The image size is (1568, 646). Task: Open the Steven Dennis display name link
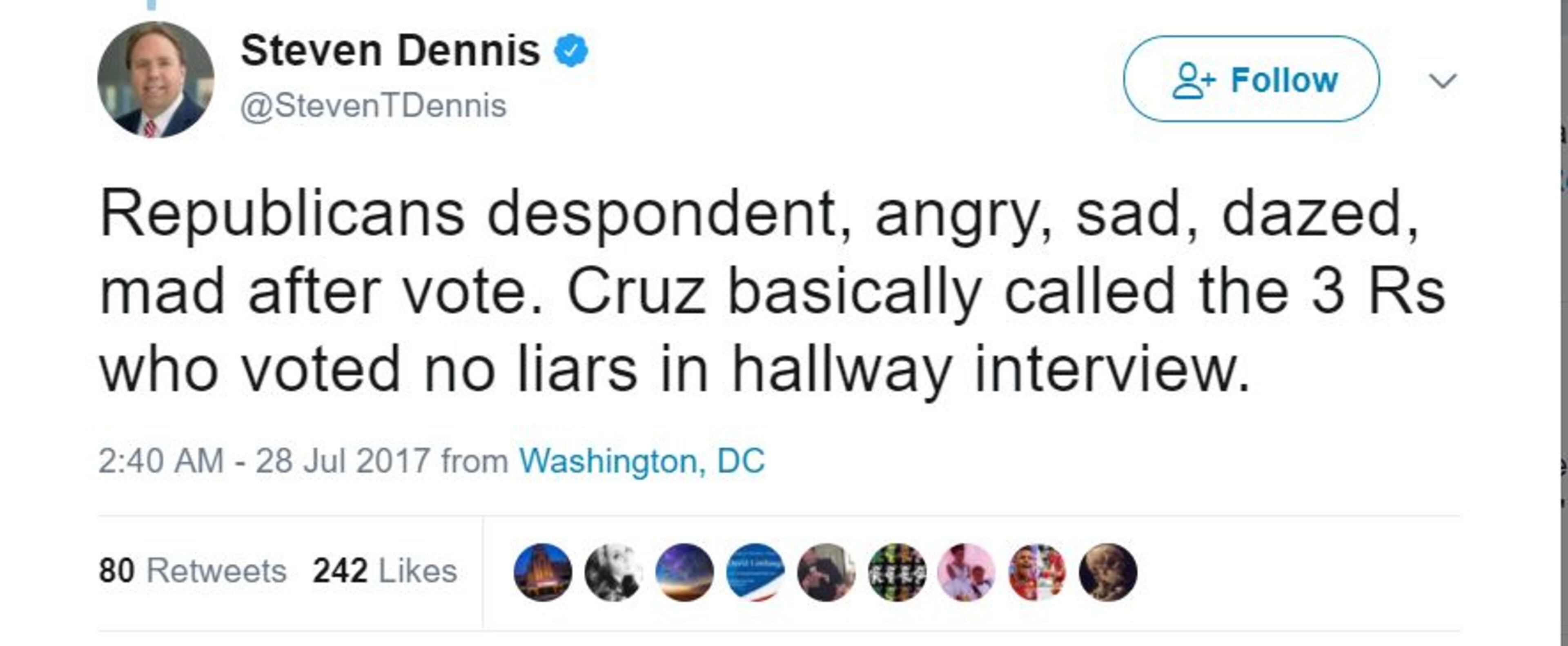390,51
